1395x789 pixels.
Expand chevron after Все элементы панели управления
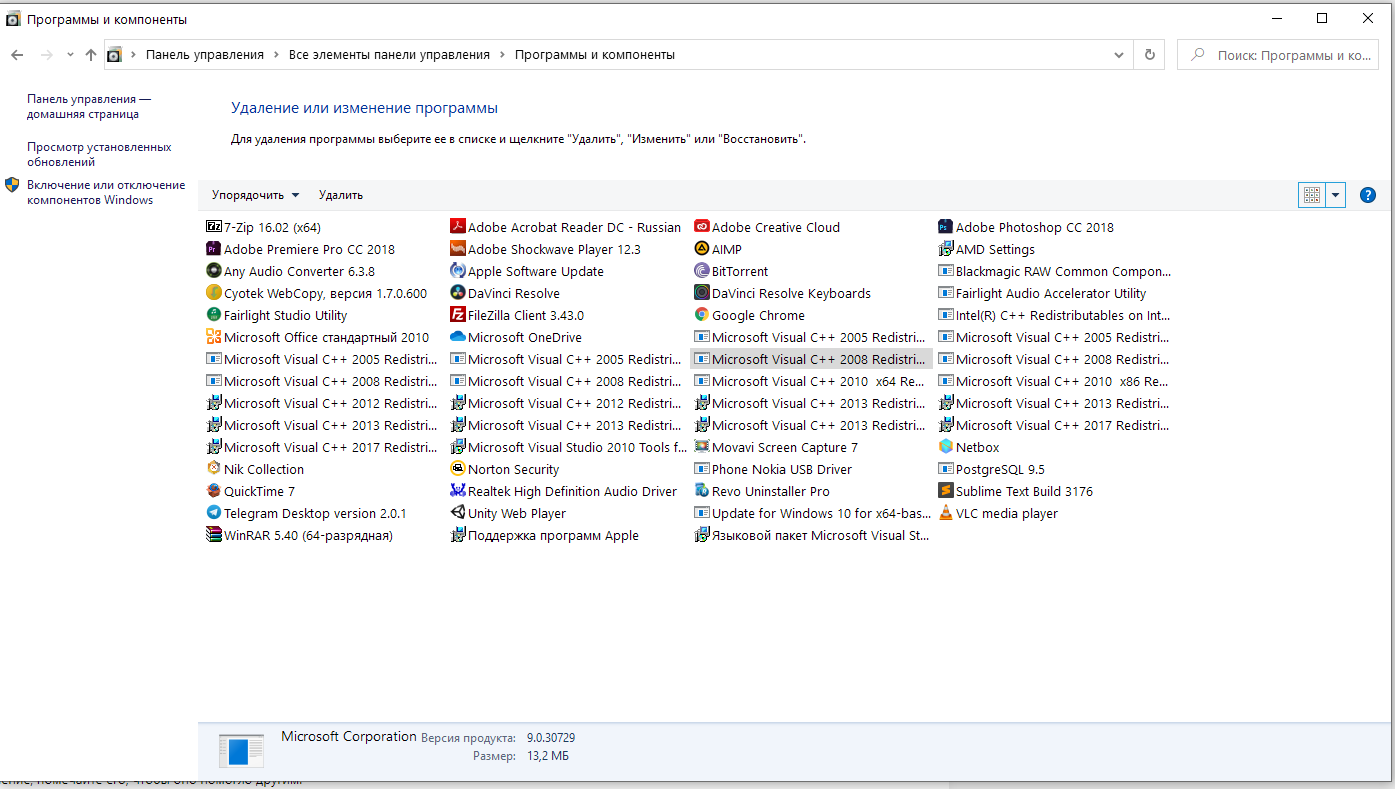click(x=502, y=55)
